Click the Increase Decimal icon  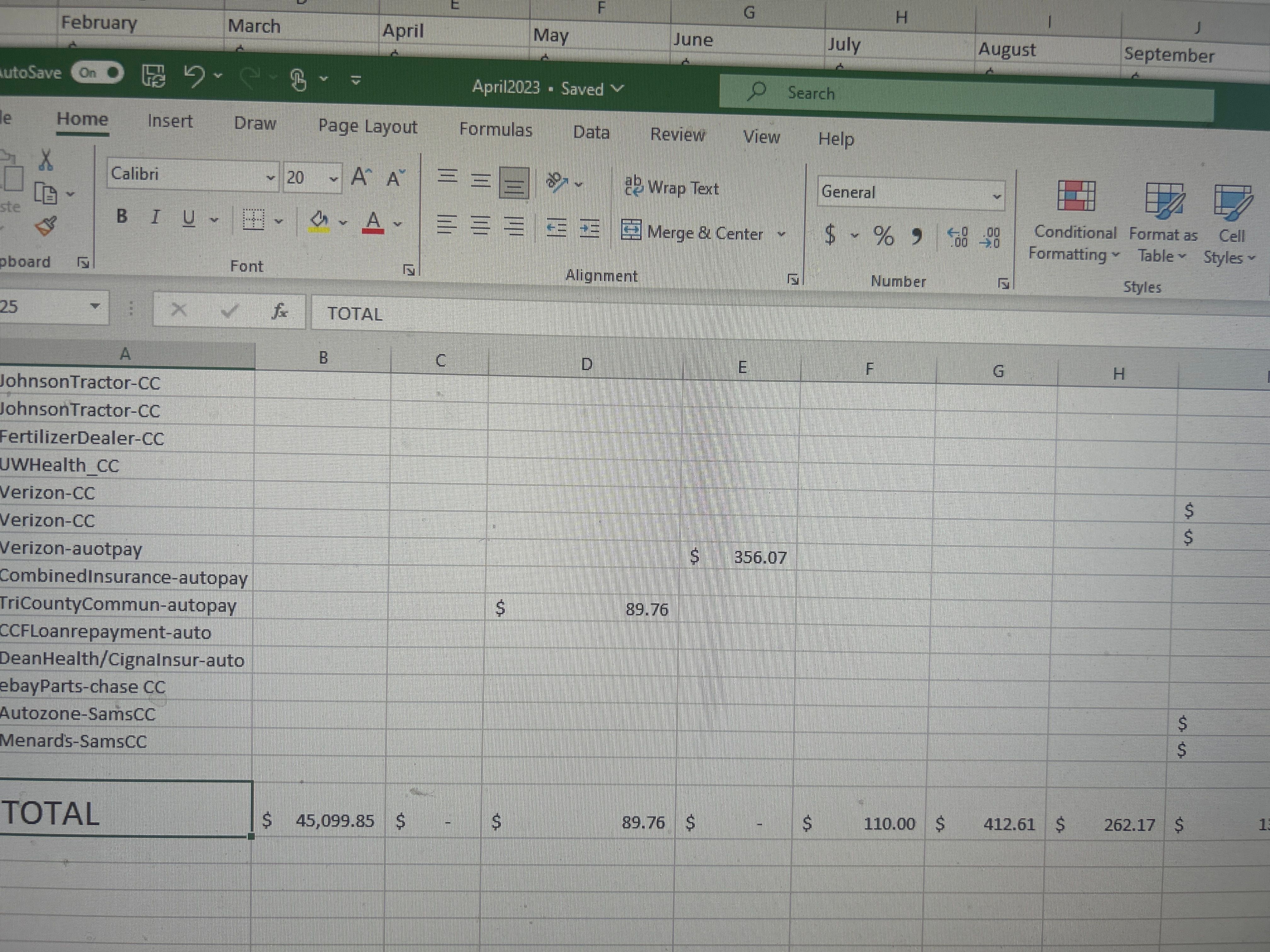[x=958, y=236]
